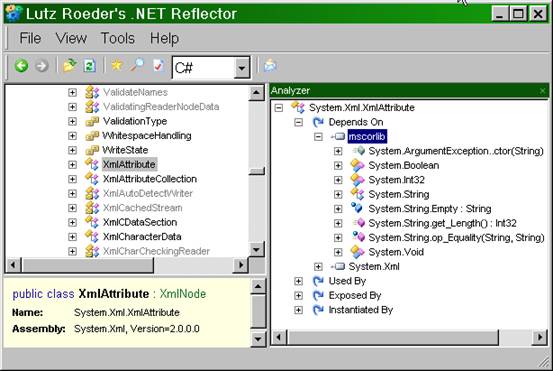Select XmlCharCheckingReader class
This screenshot has height=371, width=553.
pyautogui.click(x=156, y=251)
